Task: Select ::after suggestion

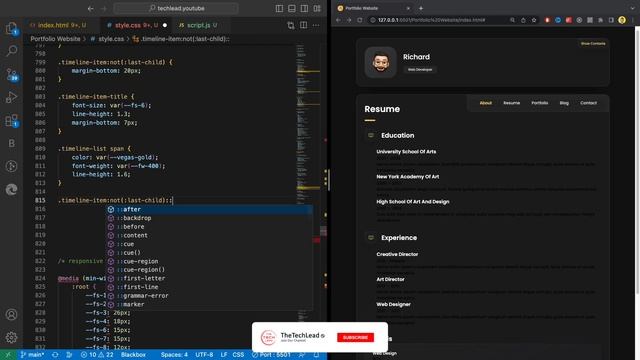Action: (x=209, y=209)
